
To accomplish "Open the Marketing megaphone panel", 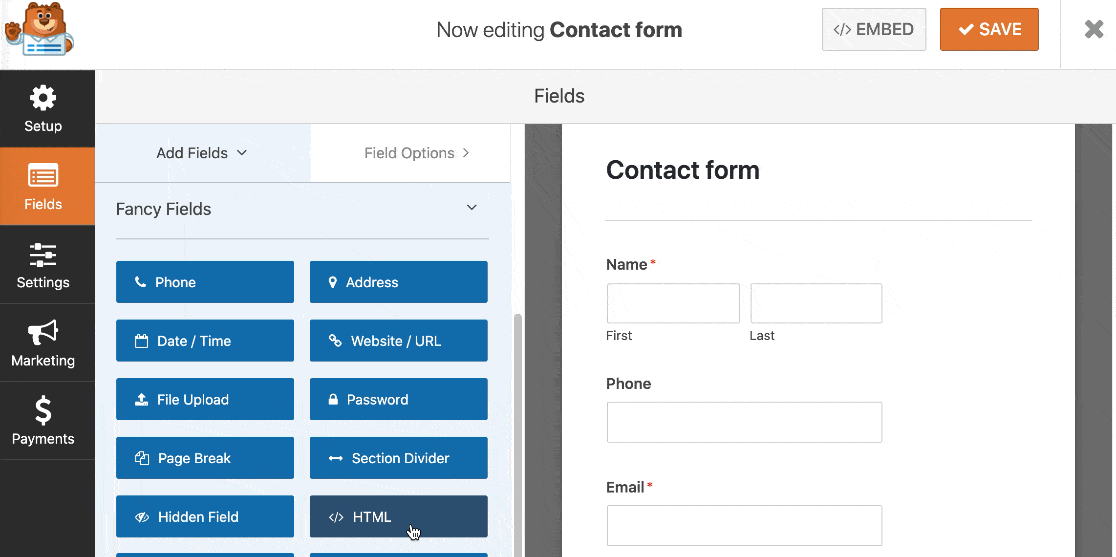I will [x=43, y=343].
